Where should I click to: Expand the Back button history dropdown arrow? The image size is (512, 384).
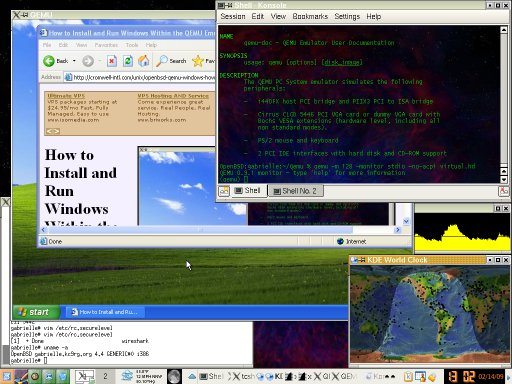[x=74, y=61]
